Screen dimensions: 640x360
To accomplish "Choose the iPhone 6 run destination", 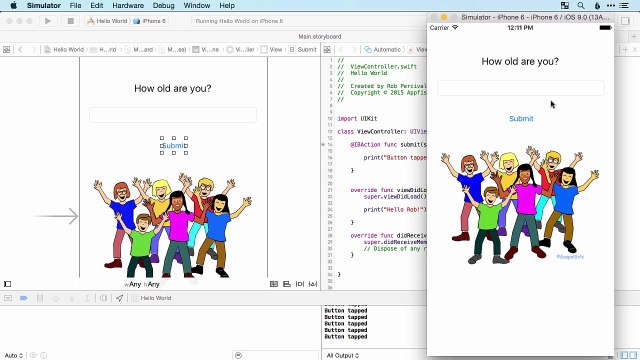I will pos(150,21).
